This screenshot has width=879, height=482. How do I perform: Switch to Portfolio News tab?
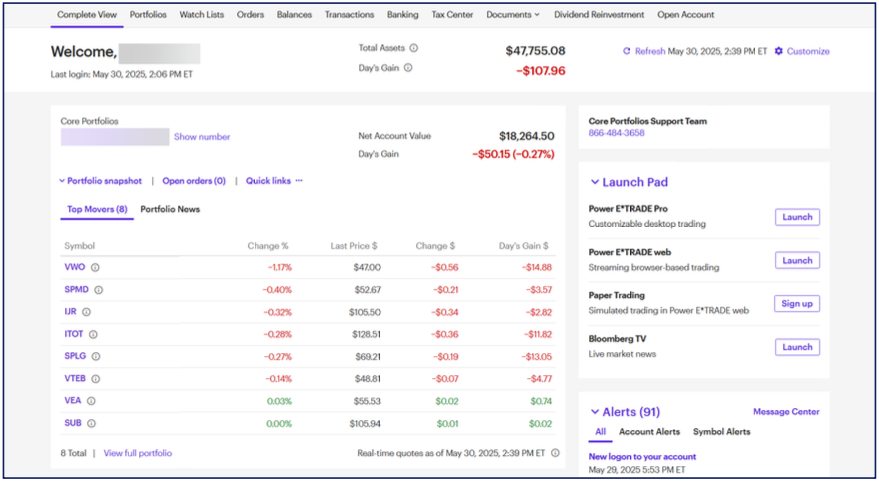click(170, 209)
